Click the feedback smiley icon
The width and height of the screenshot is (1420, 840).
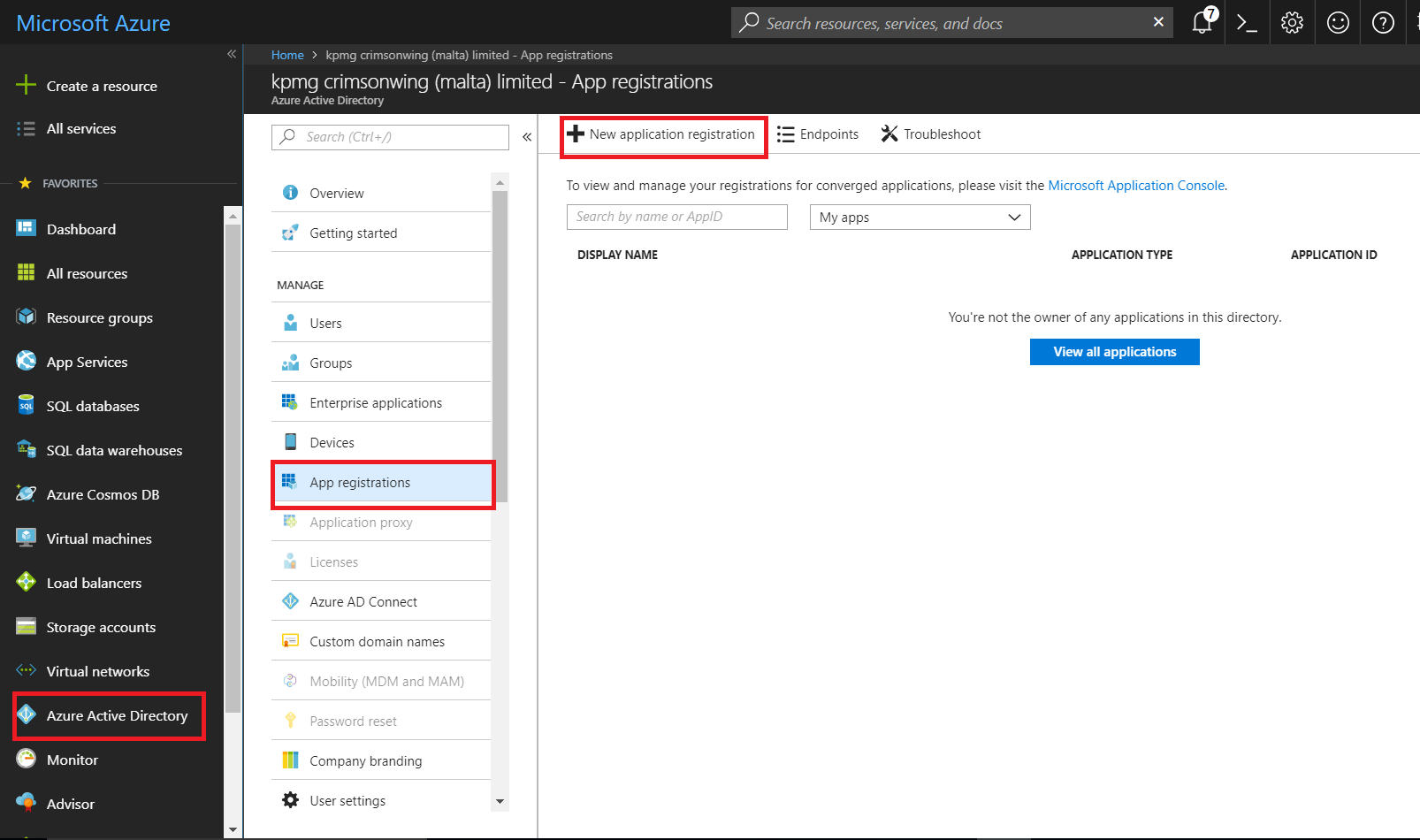(x=1336, y=22)
